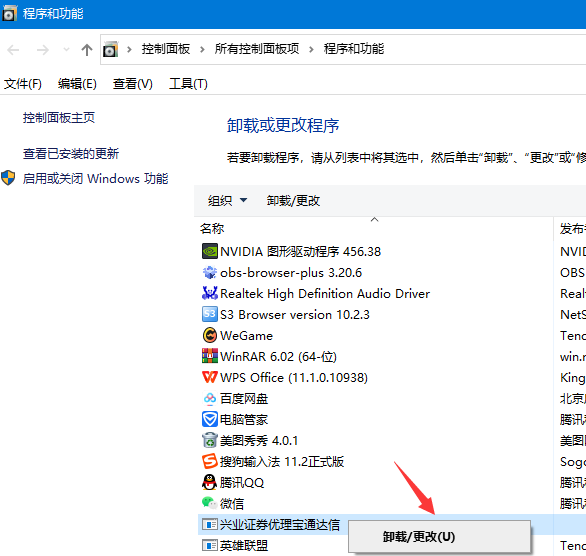Select the WeGame entry
The width and height of the screenshot is (586, 556).
(x=247, y=335)
